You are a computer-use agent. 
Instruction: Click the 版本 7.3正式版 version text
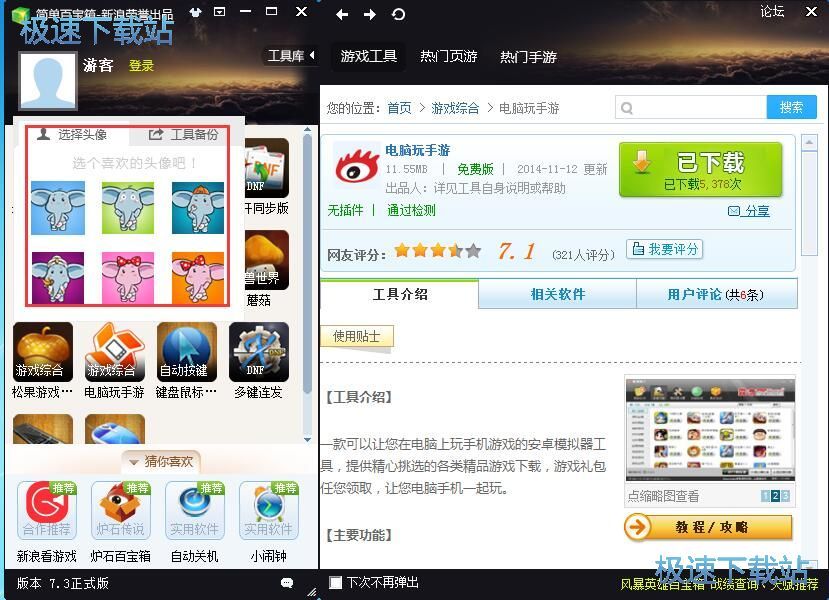coord(62,583)
